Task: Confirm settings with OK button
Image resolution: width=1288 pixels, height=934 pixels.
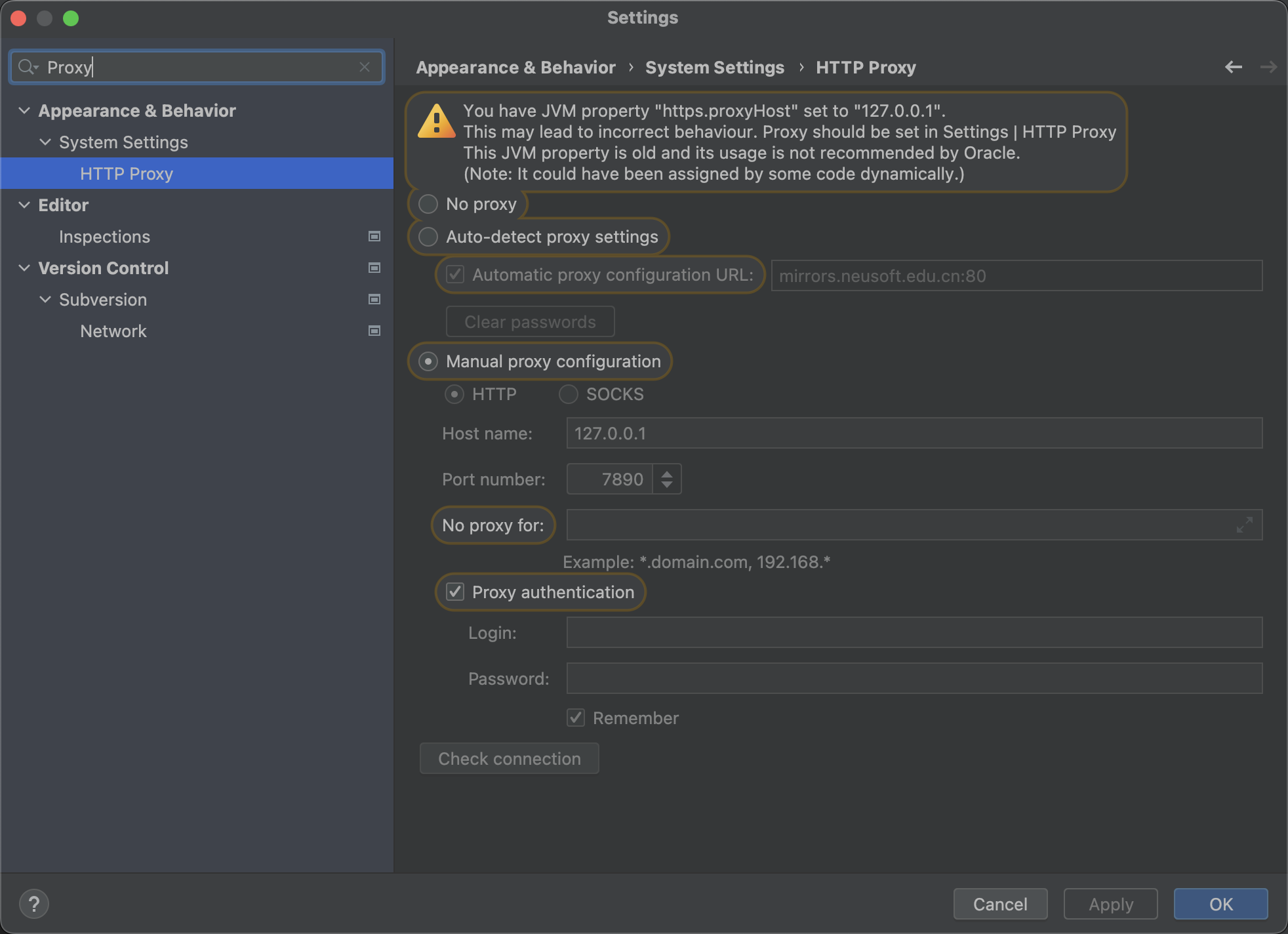Action: click(x=1220, y=904)
